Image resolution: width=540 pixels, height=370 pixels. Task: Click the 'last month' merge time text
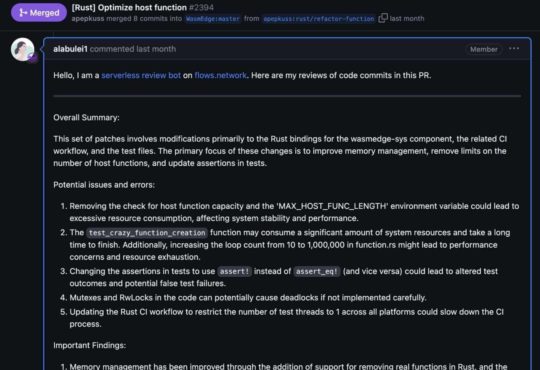(x=407, y=19)
